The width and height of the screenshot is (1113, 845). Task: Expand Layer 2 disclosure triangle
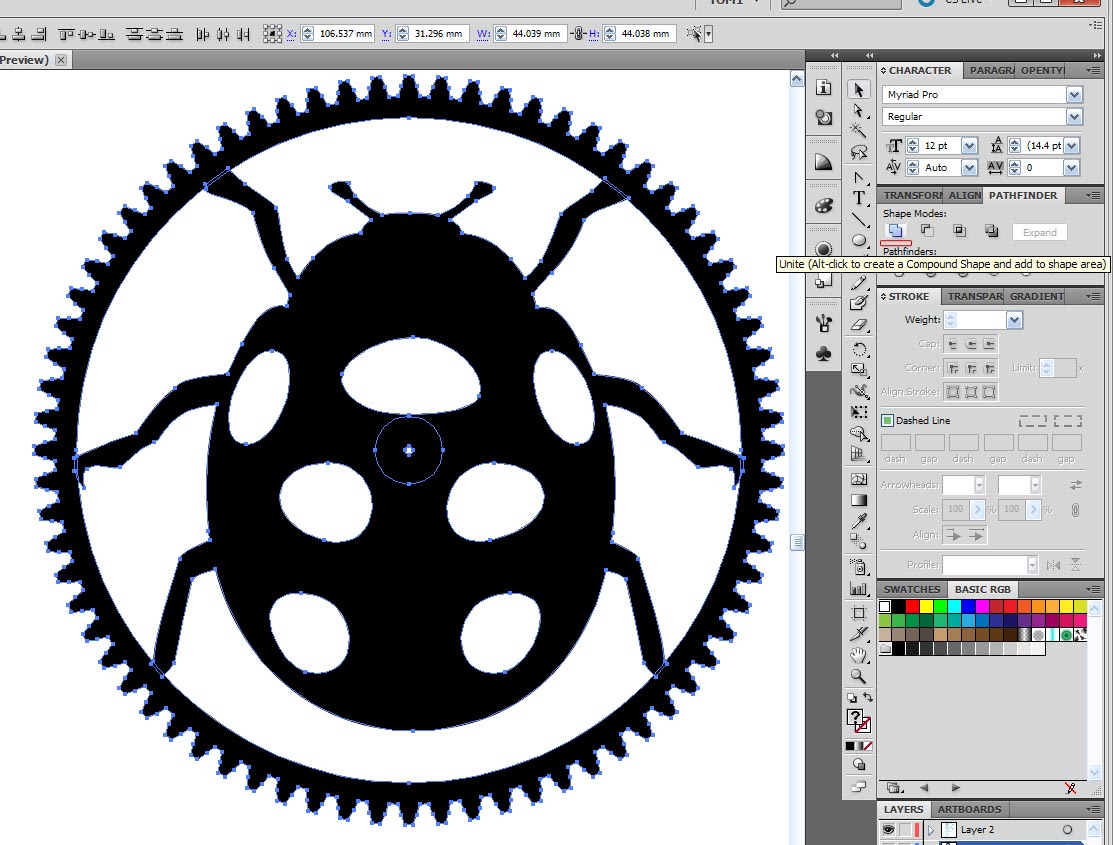coord(931,829)
